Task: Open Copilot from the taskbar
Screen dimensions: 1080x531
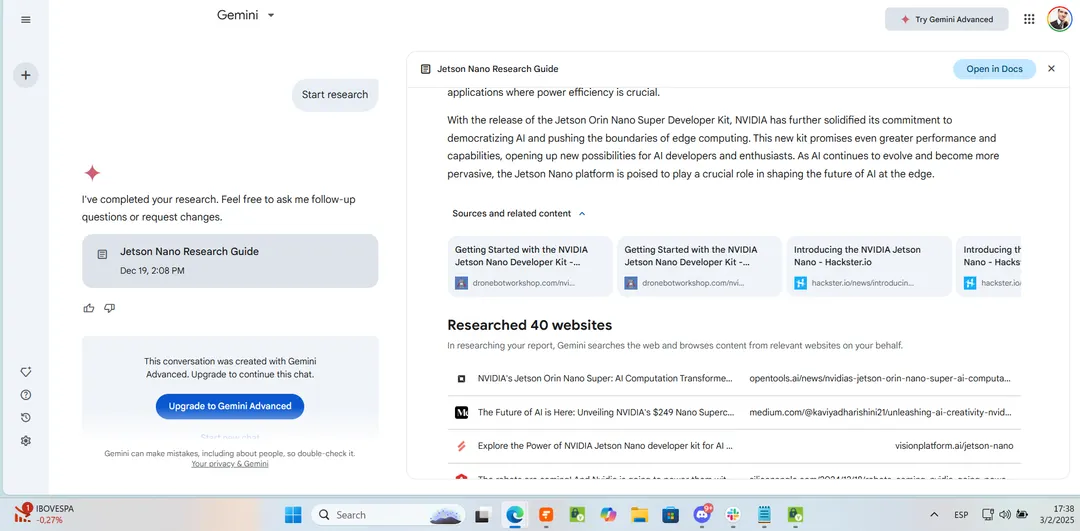Action: [x=608, y=514]
